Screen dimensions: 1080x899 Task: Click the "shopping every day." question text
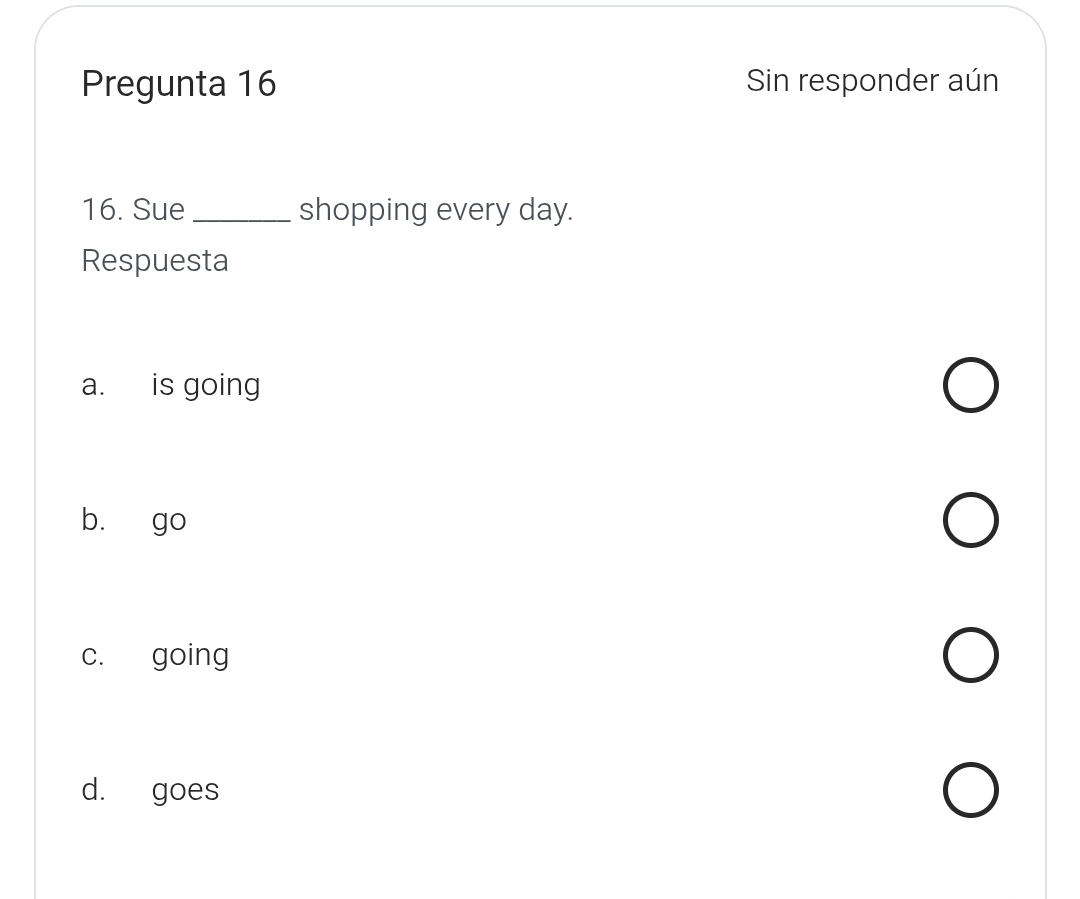[436, 211]
